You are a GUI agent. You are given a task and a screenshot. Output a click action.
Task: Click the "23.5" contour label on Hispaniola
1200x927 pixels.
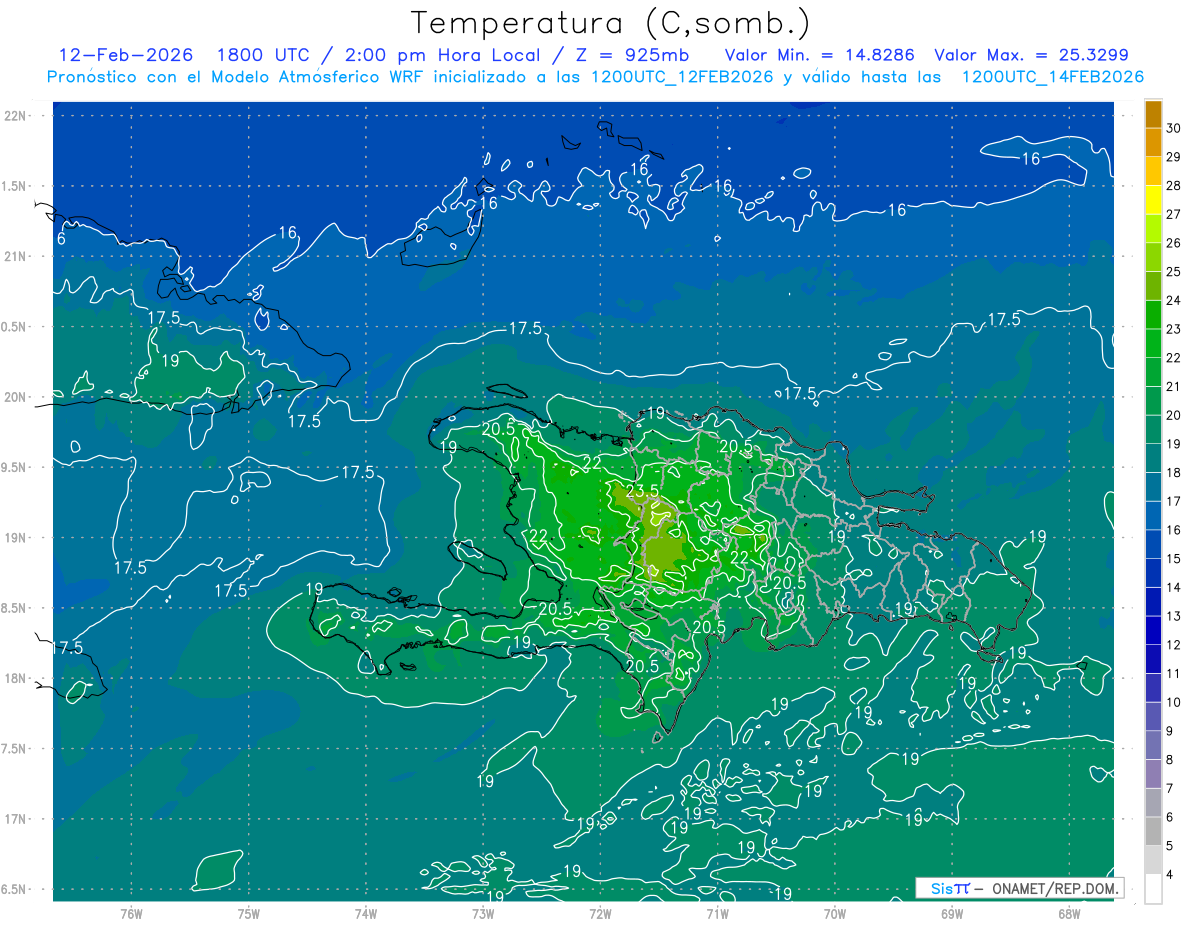tap(641, 491)
